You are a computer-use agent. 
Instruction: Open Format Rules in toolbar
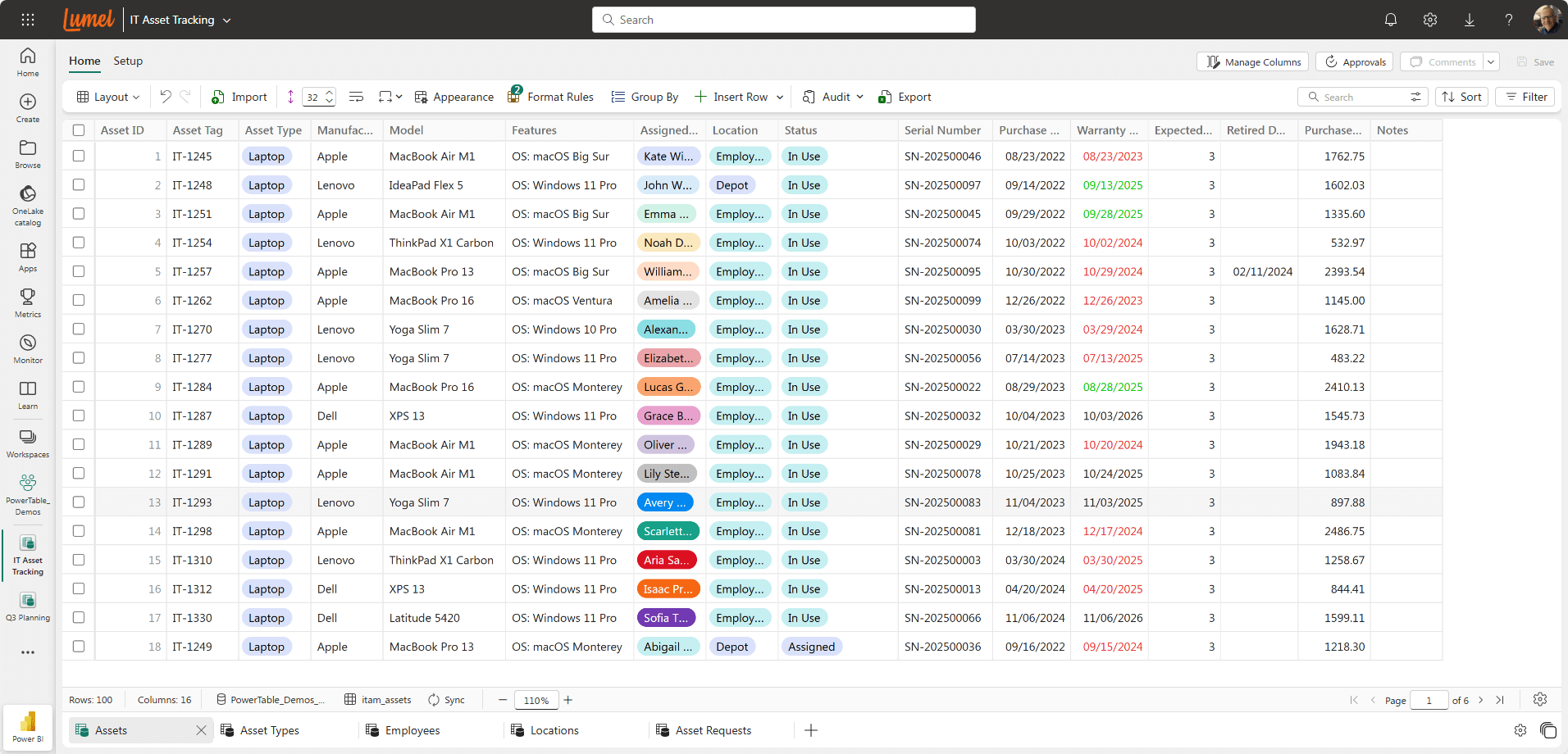click(x=550, y=97)
